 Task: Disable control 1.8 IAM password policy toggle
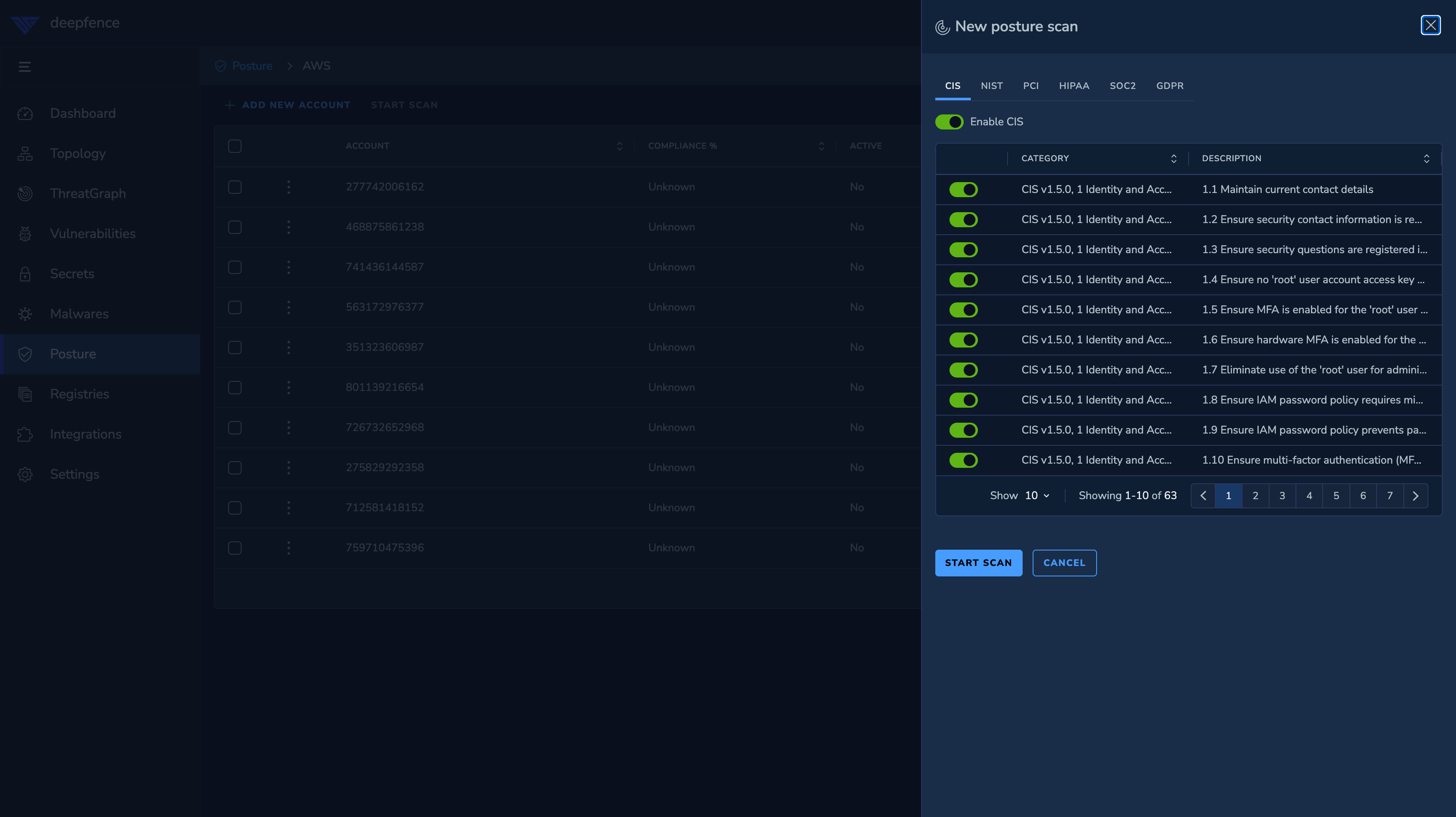(x=963, y=400)
